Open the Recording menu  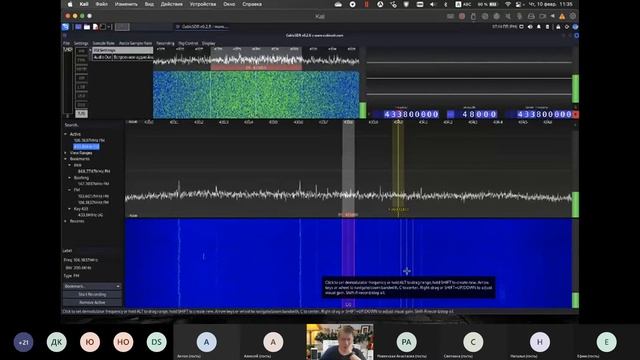(x=165, y=43)
